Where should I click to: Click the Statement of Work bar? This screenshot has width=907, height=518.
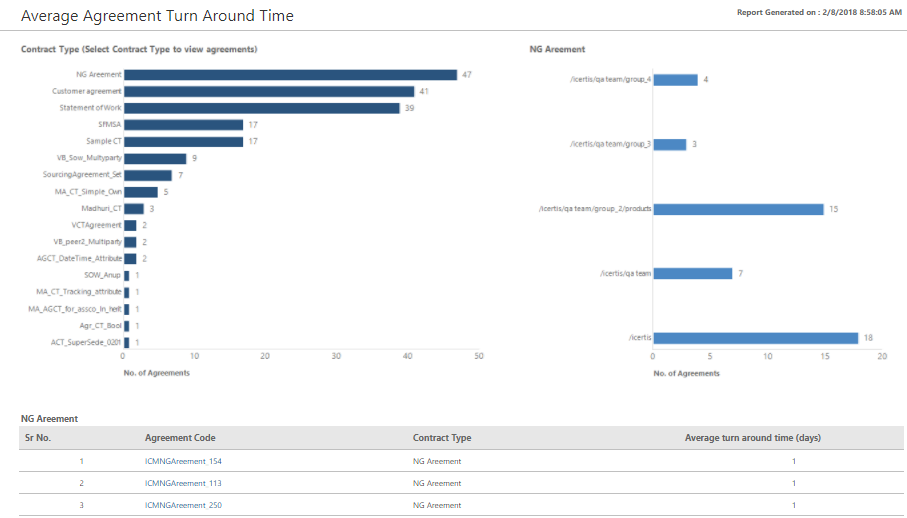click(x=261, y=108)
